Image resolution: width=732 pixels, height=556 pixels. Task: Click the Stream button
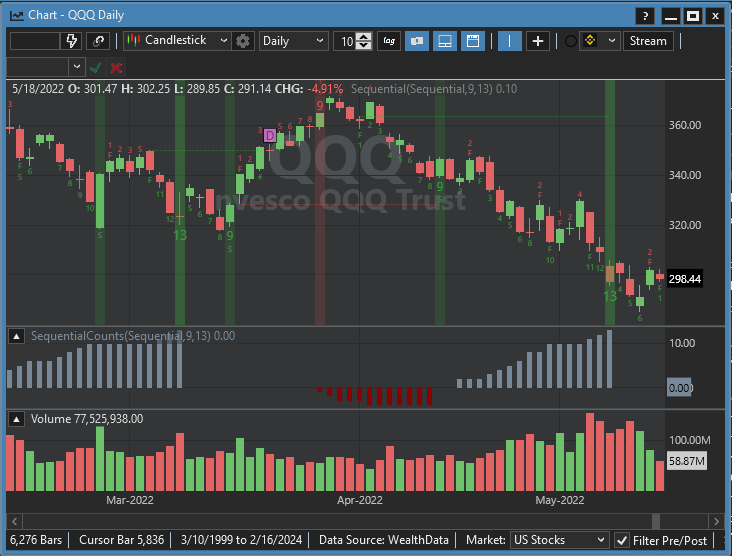tap(648, 41)
